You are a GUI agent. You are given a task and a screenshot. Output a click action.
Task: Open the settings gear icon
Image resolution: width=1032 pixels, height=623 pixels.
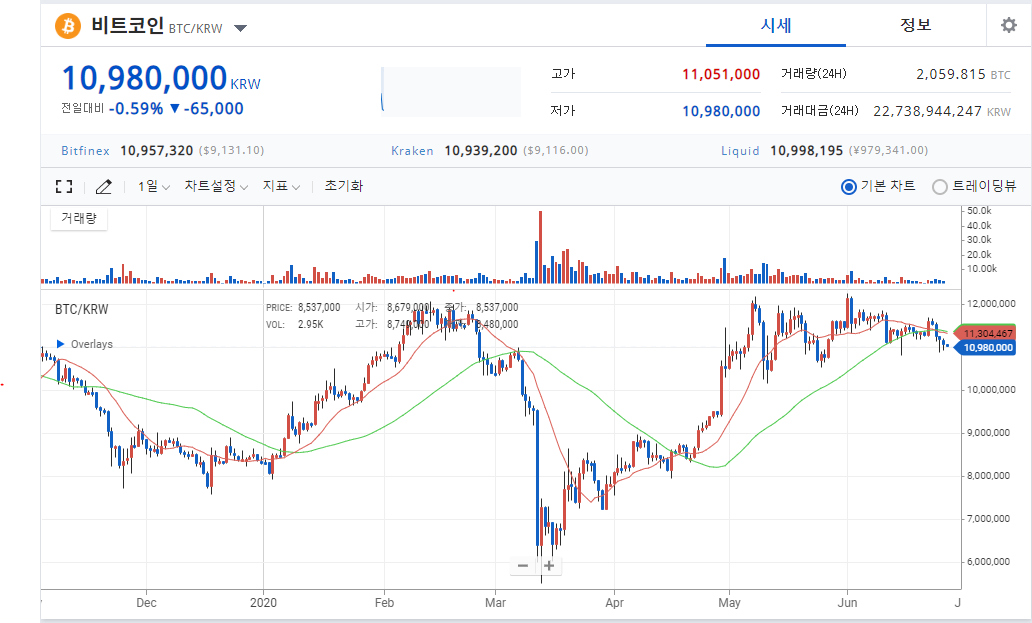pos(1008,26)
